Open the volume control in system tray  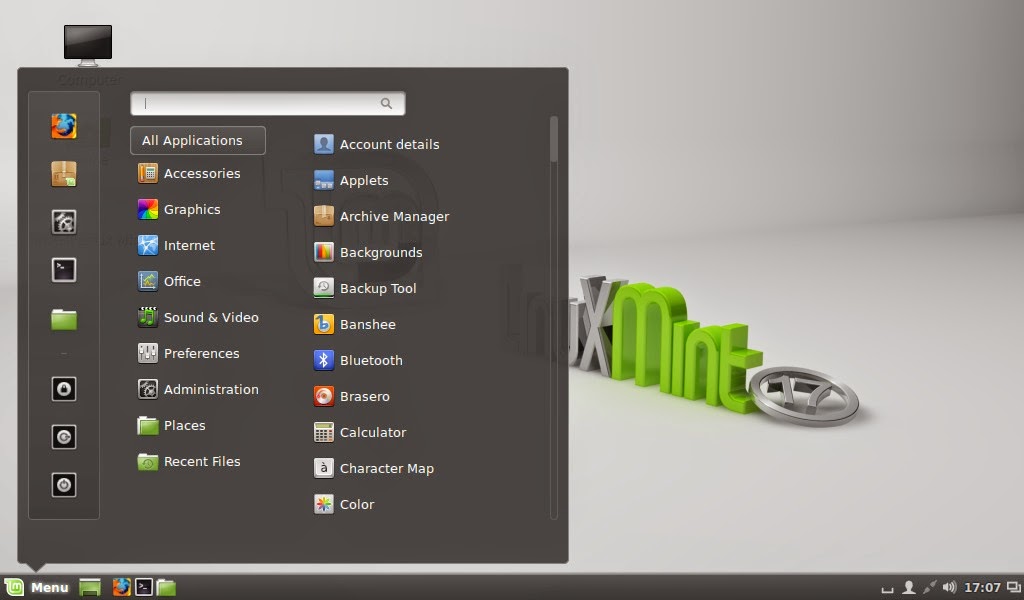click(950, 588)
